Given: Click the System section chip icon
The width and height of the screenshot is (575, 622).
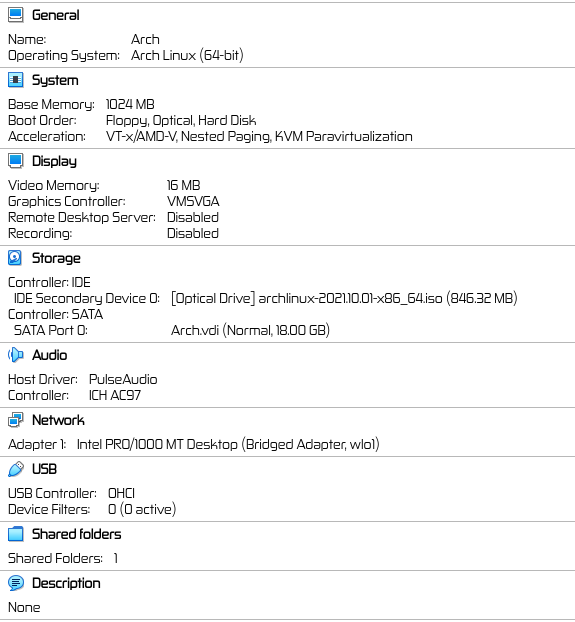Looking at the screenshot, I should coord(16,80).
